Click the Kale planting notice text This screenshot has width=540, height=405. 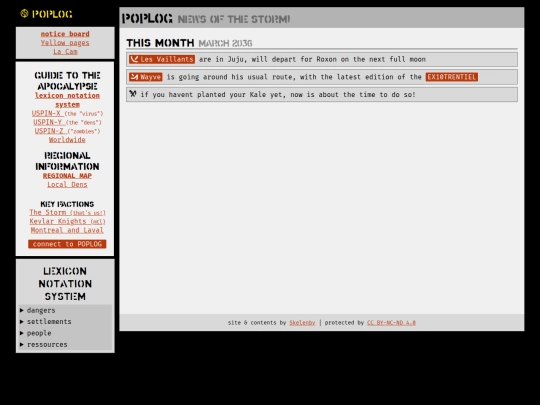point(278,94)
